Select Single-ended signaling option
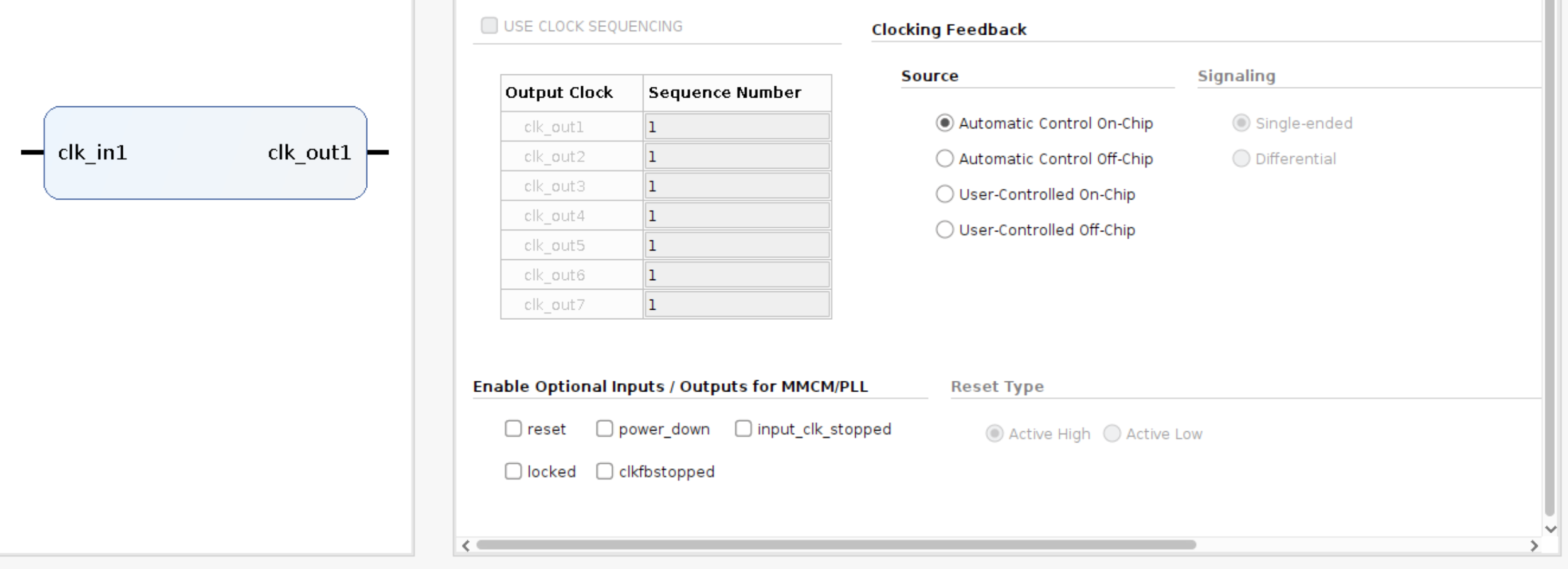This screenshot has height=569, width=1568. click(x=1241, y=123)
